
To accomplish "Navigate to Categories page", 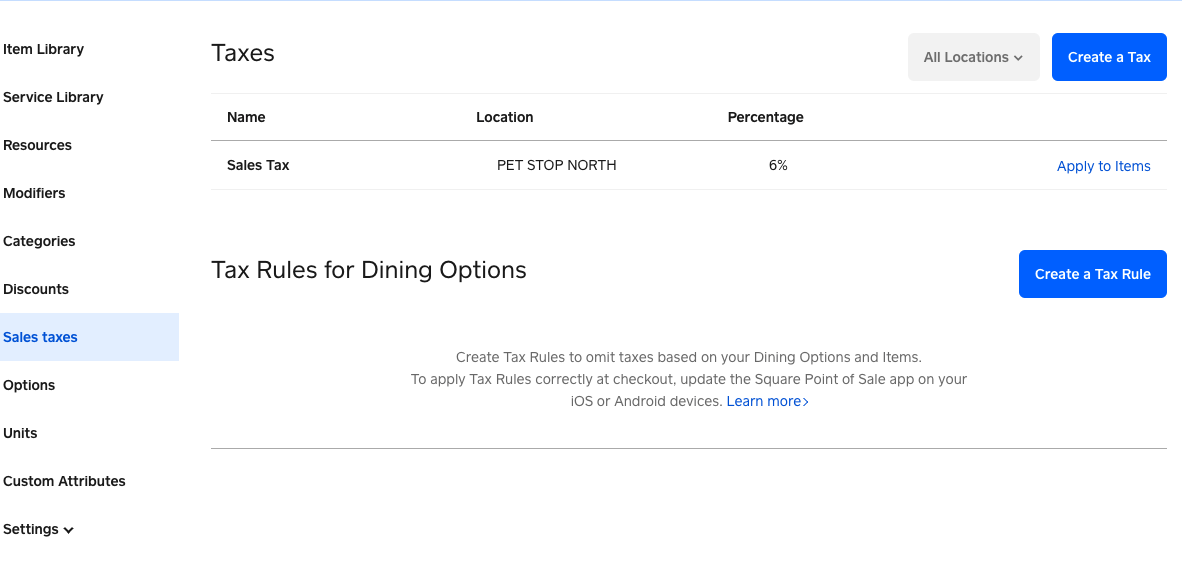I will [39, 241].
